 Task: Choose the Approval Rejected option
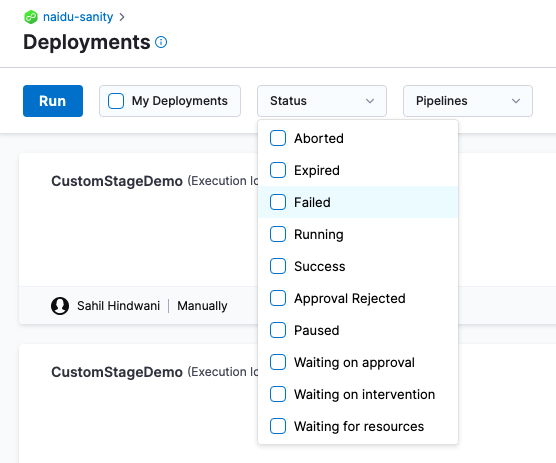tap(358, 298)
